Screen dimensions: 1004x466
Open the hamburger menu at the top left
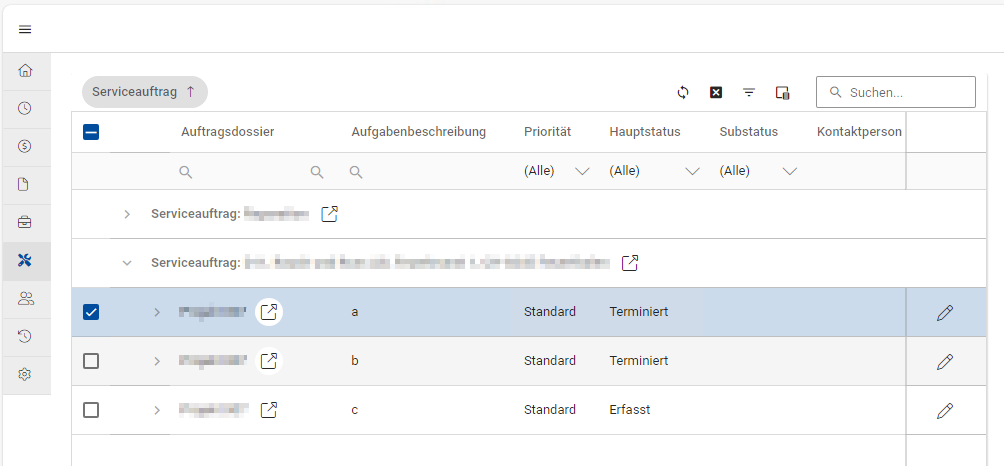[25, 29]
